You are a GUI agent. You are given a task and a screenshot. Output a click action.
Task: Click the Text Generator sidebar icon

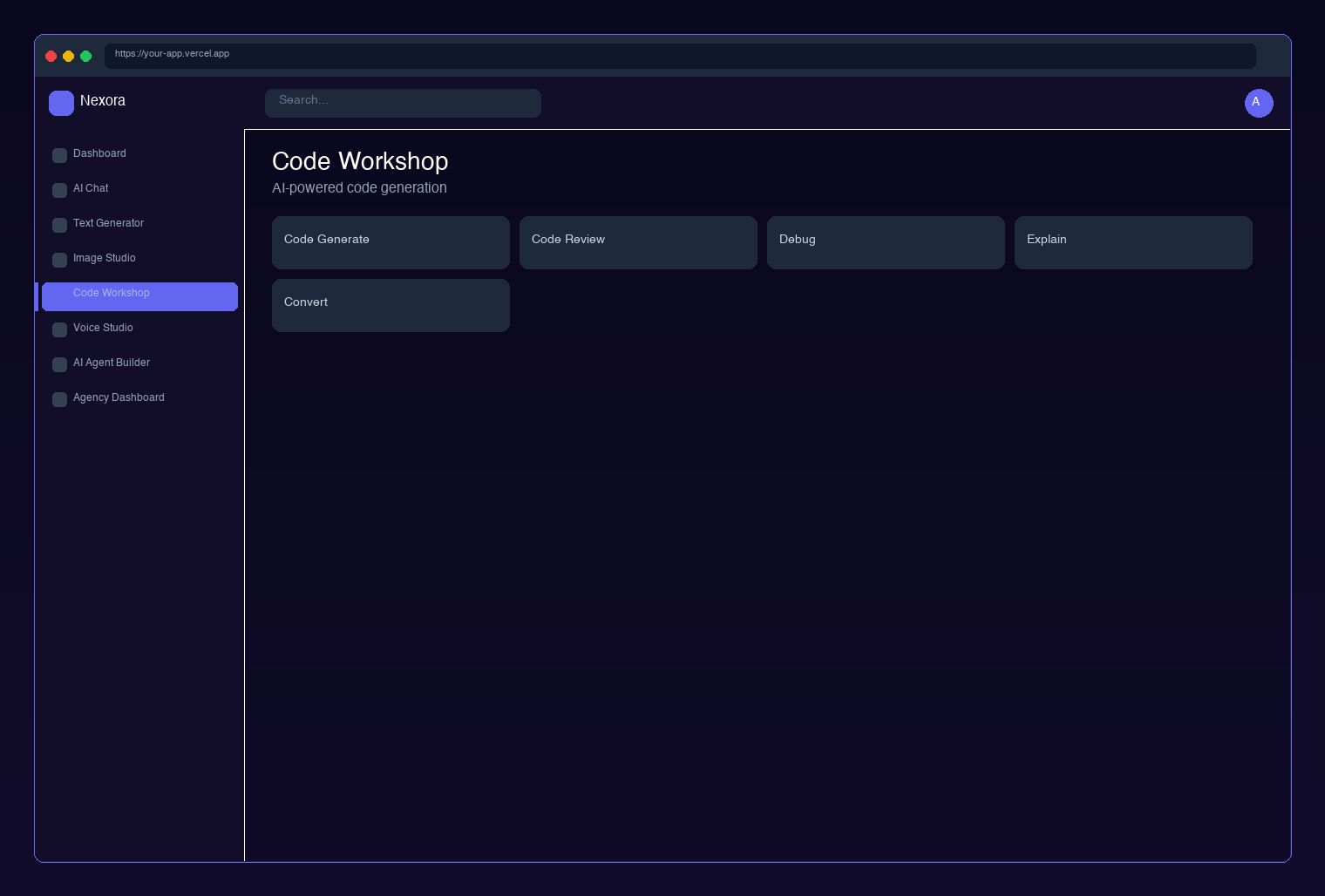click(x=59, y=225)
